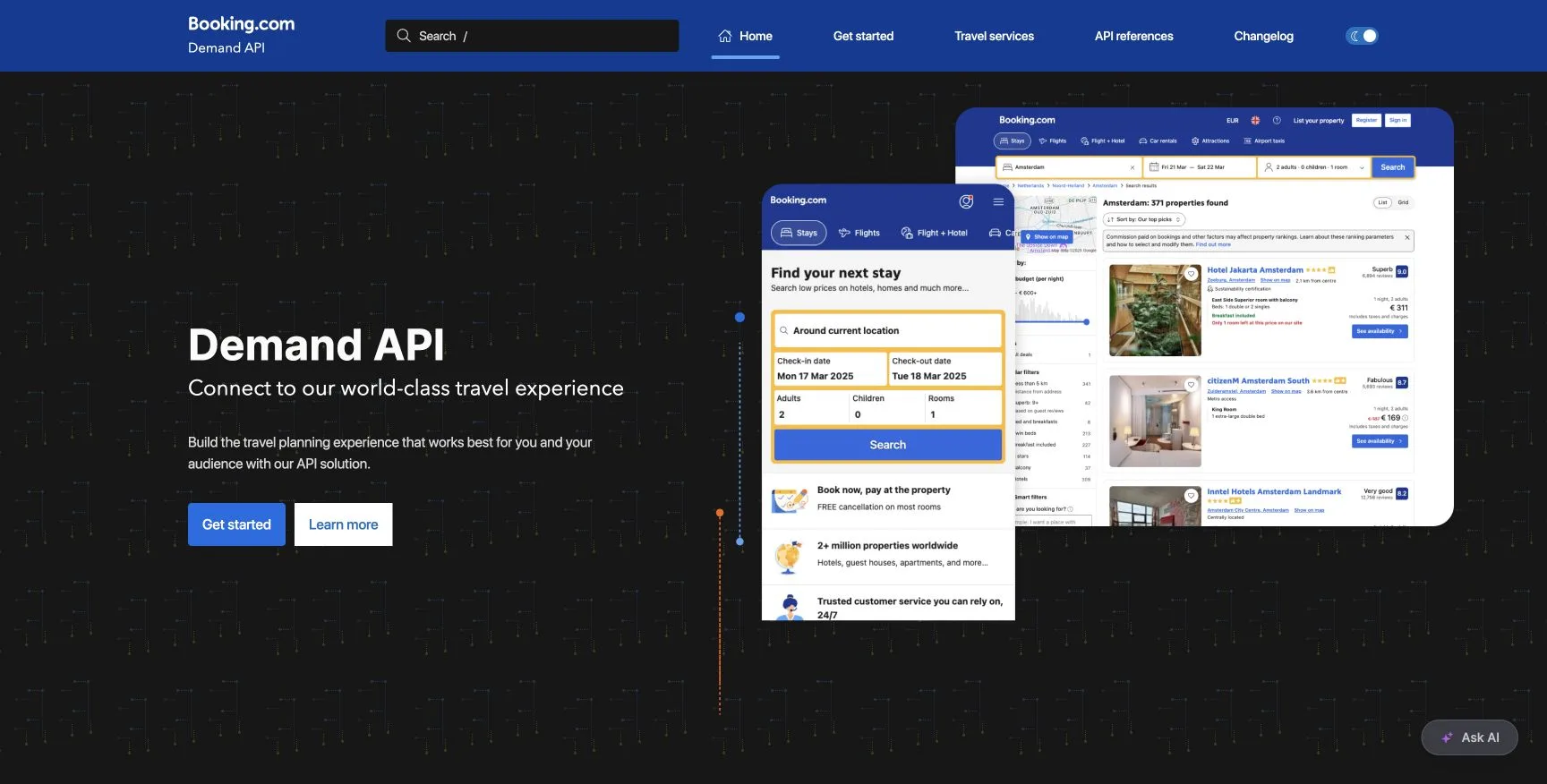The height and width of the screenshot is (784, 1547).
Task: Click See availability for Hotel Jakarta Amsterdam
Action: tap(1380, 331)
